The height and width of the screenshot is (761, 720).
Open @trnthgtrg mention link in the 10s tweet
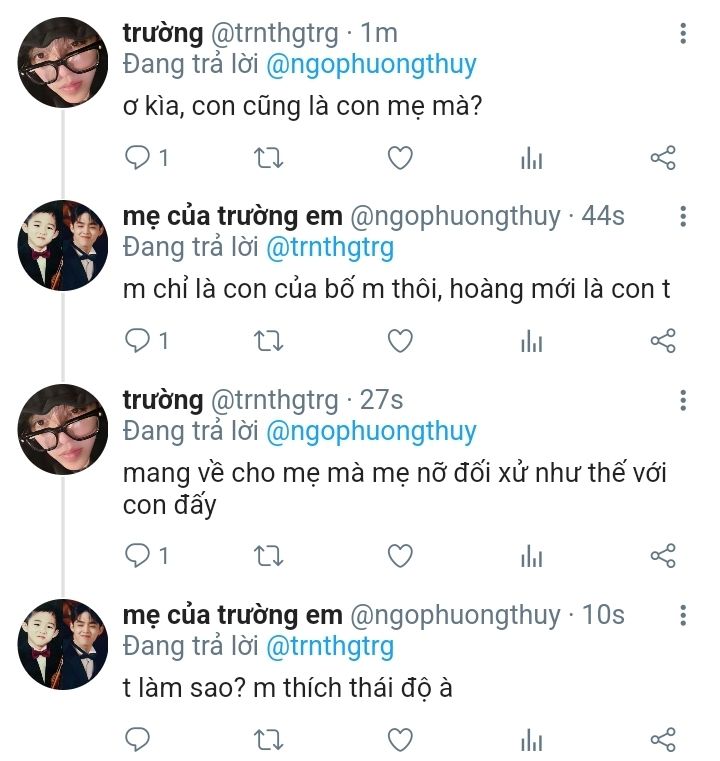330,647
